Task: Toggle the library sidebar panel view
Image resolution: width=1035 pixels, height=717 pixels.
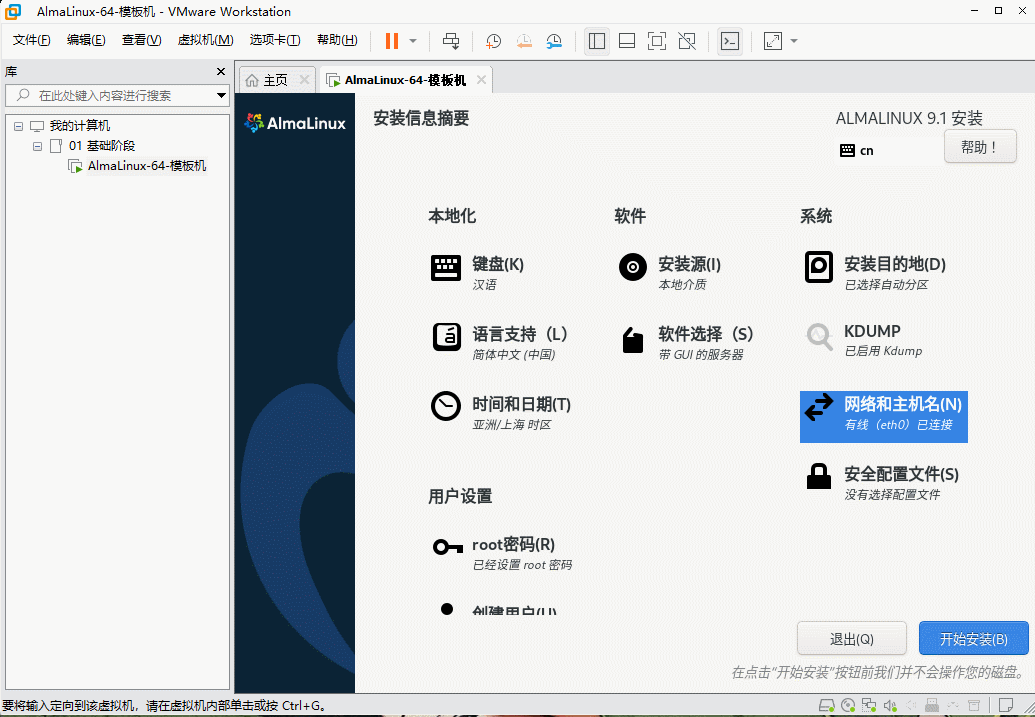Action: pos(597,41)
